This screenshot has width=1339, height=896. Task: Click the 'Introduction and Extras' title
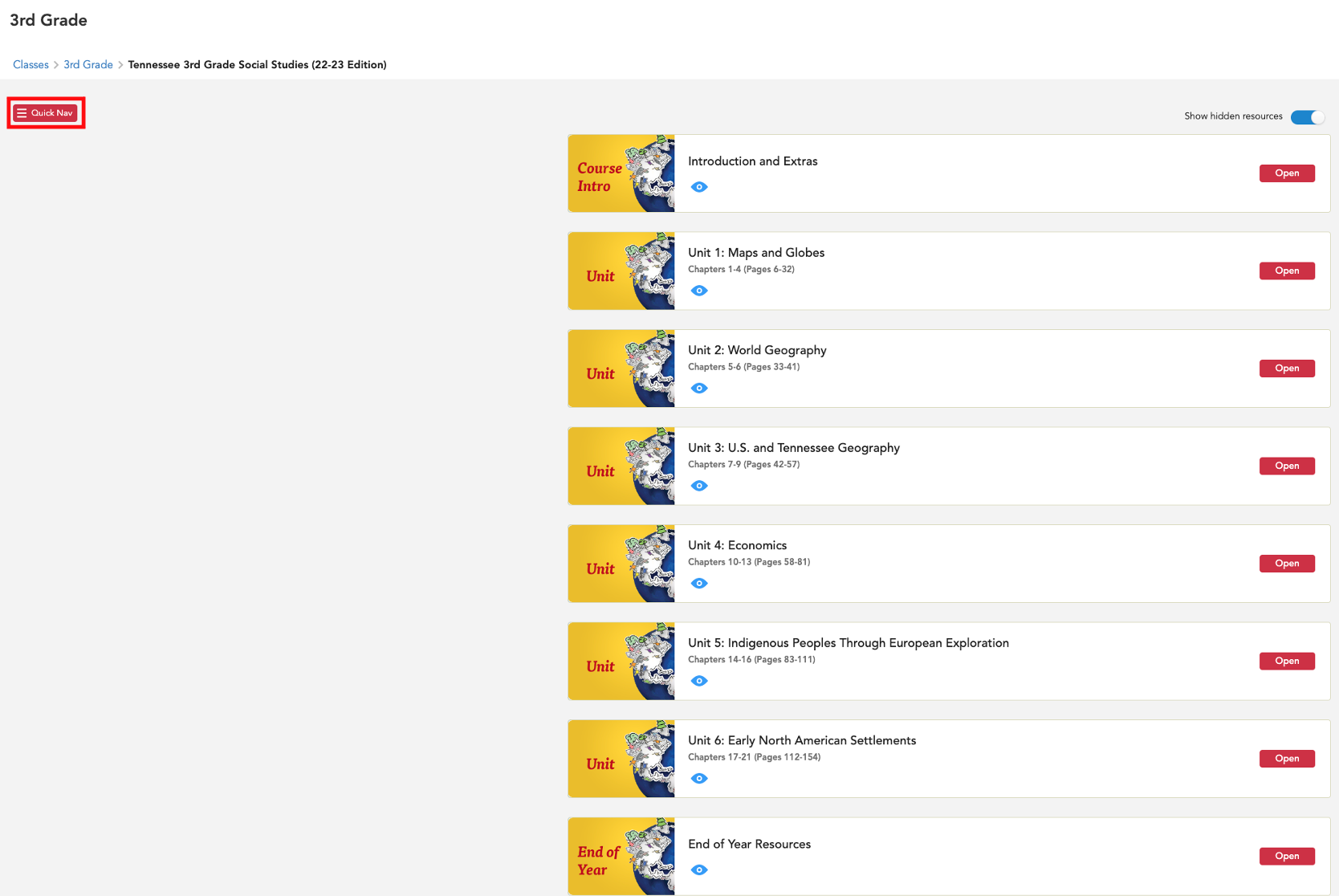coord(753,161)
